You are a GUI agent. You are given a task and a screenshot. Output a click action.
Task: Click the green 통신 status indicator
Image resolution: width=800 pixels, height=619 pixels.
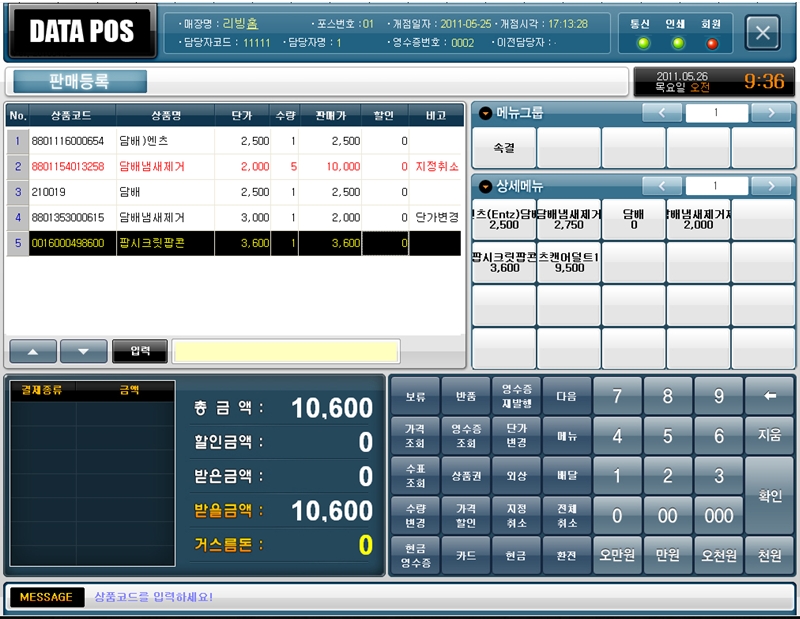click(x=643, y=43)
